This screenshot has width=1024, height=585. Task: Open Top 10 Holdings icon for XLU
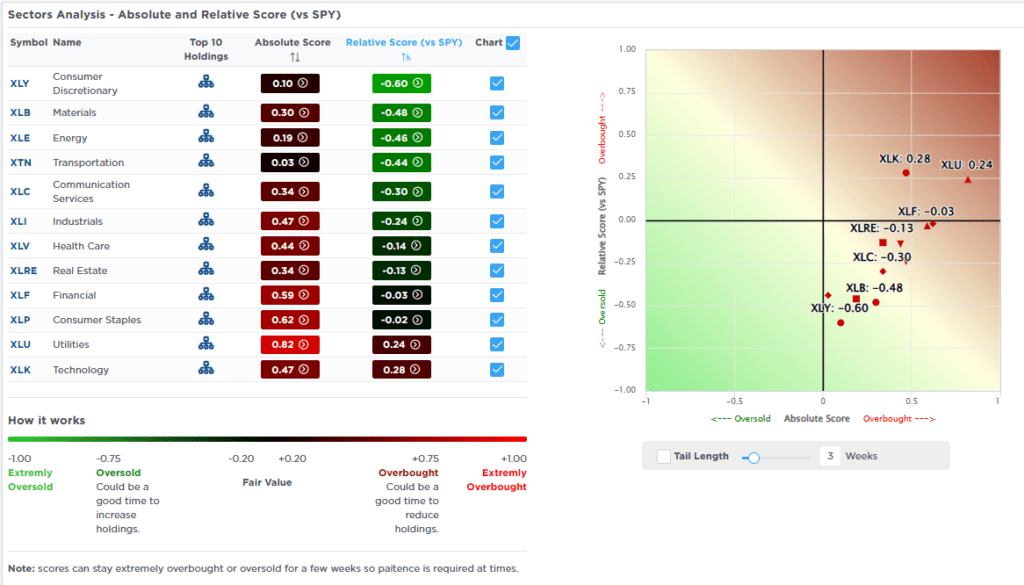pyautogui.click(x=206, y=343)
